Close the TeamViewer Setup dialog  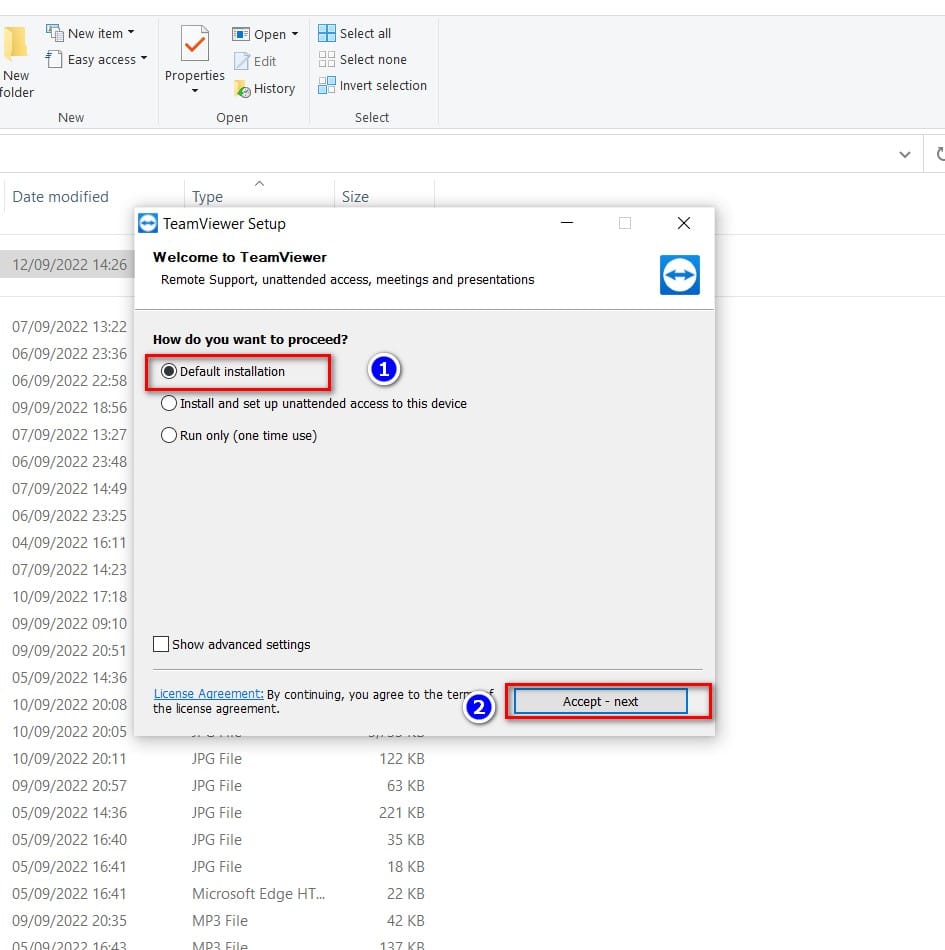tap(684, 223)
